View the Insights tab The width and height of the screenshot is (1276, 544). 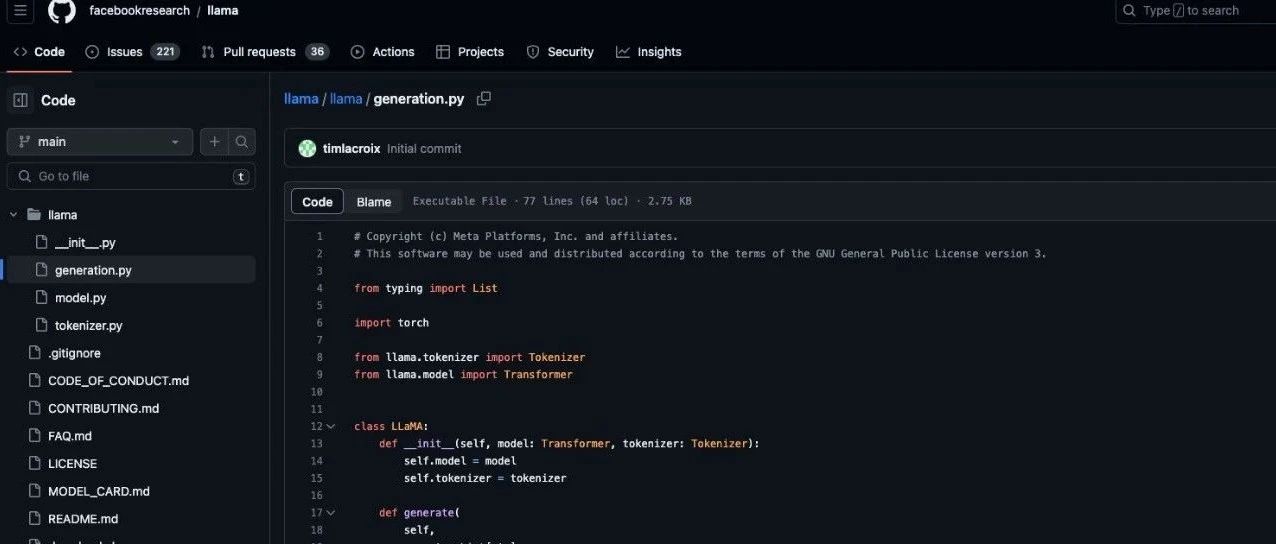[649, 52]
